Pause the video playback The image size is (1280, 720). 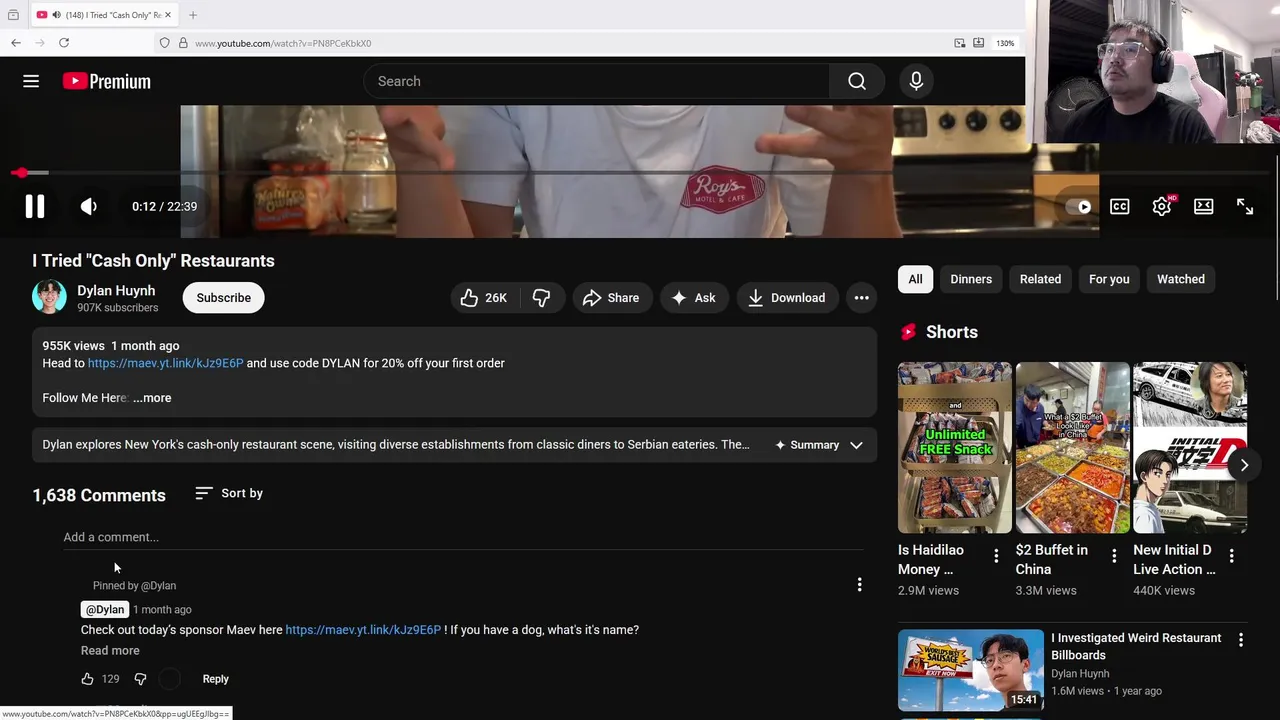pyautogui.click(x=35, y=206)
